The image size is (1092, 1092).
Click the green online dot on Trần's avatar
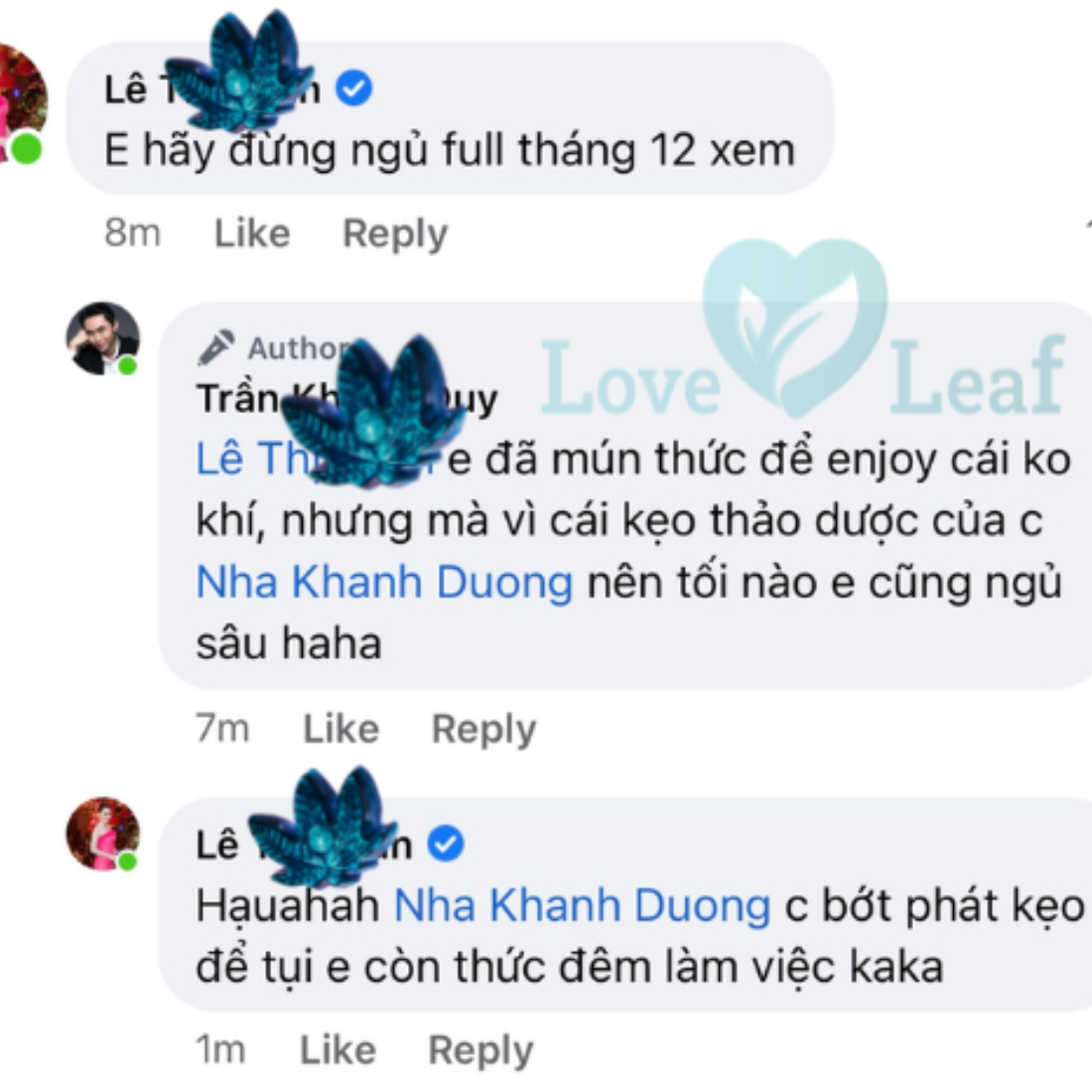point(127,365)
